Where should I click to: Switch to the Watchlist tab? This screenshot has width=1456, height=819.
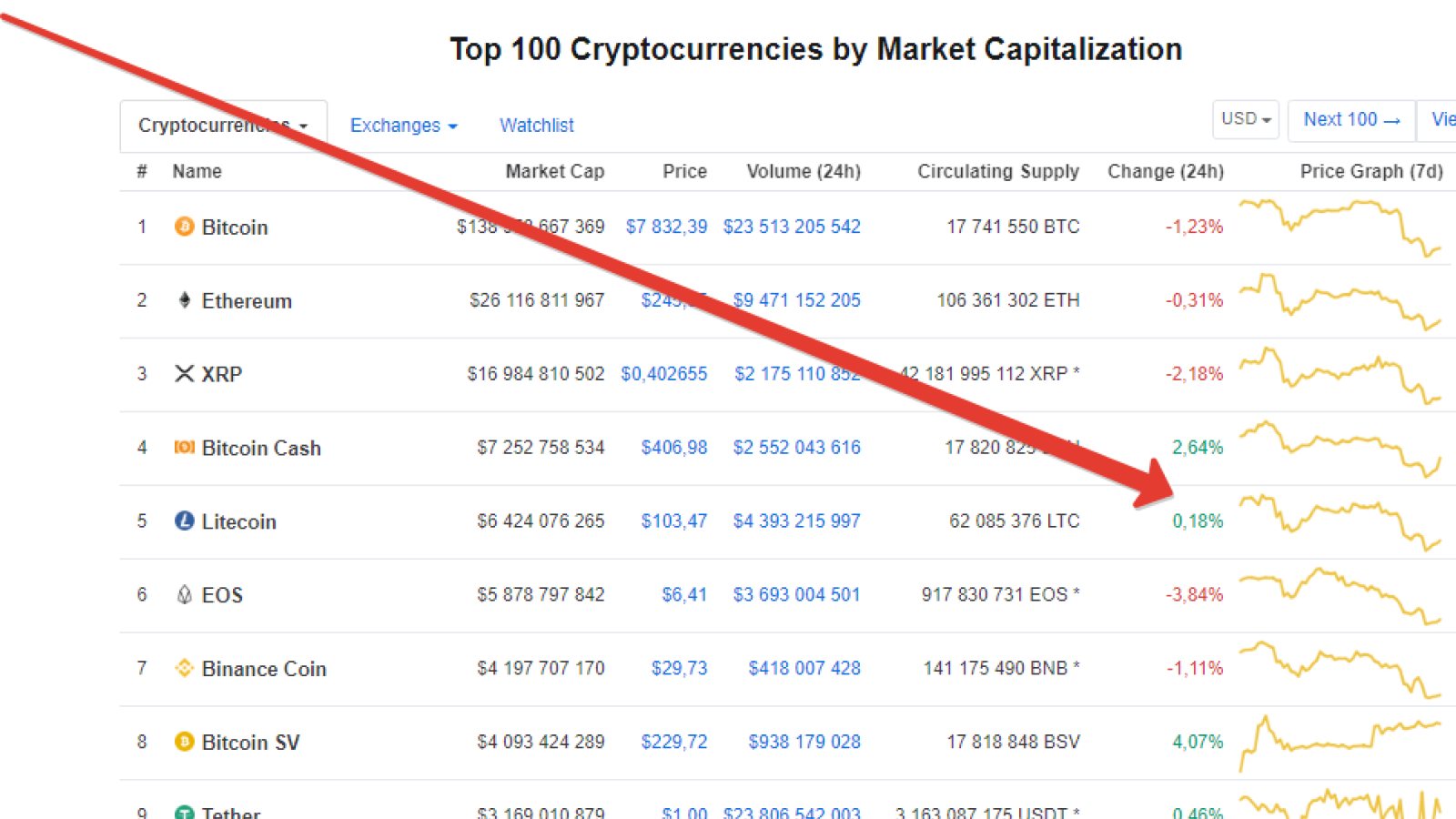tap(537, 126)
